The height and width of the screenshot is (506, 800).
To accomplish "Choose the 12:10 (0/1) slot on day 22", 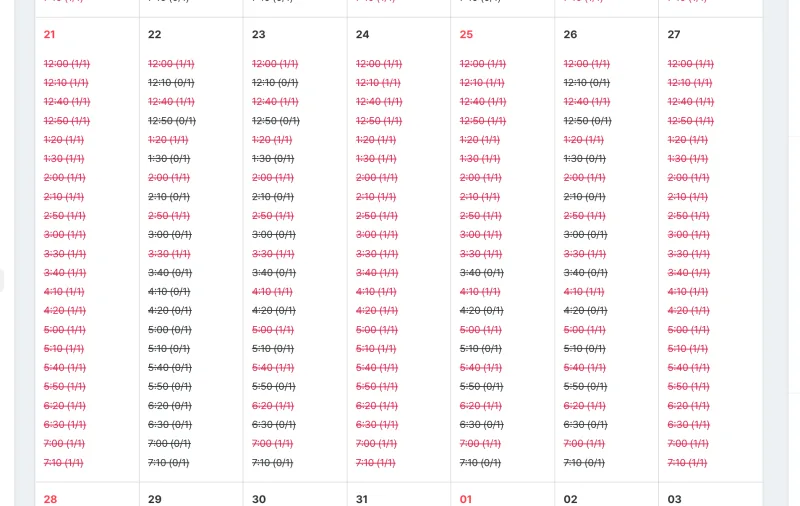I will (x=171, y=83).
